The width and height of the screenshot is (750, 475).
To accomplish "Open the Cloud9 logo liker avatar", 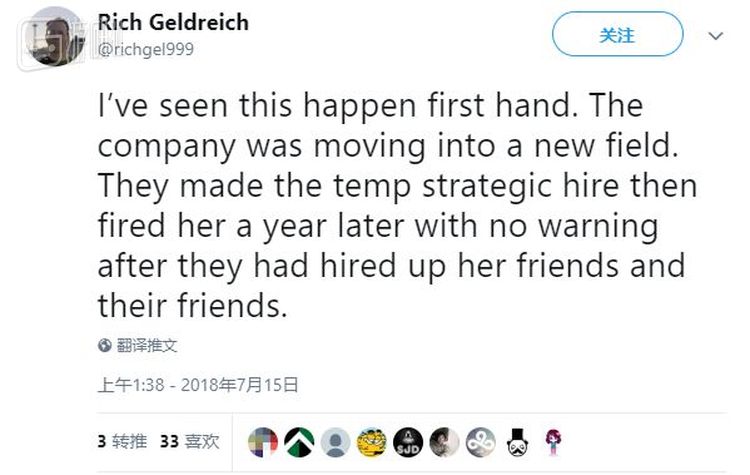I will tap(481, 440).
